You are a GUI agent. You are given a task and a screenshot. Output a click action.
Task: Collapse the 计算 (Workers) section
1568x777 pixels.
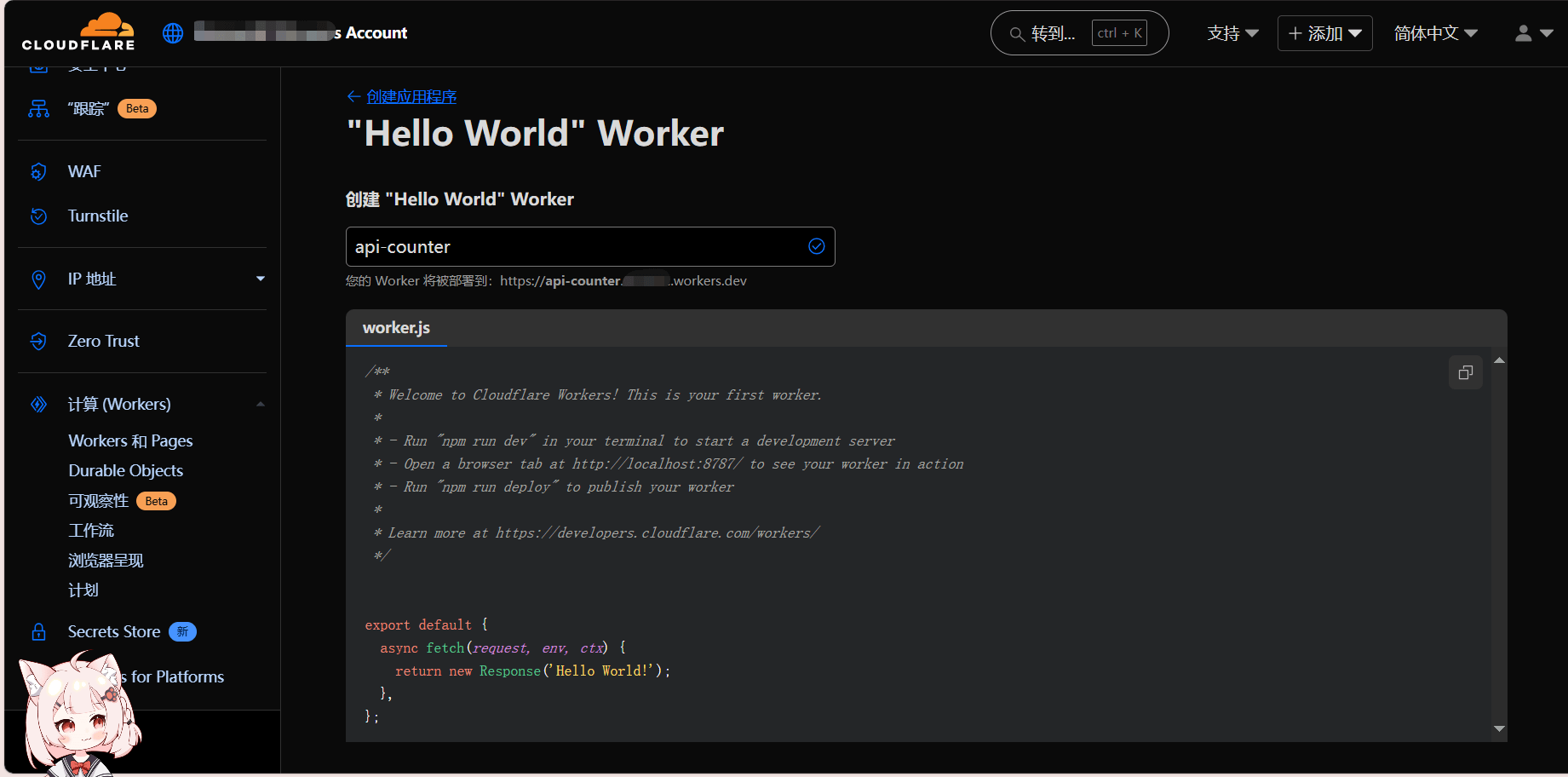click(x=260, y=405)
